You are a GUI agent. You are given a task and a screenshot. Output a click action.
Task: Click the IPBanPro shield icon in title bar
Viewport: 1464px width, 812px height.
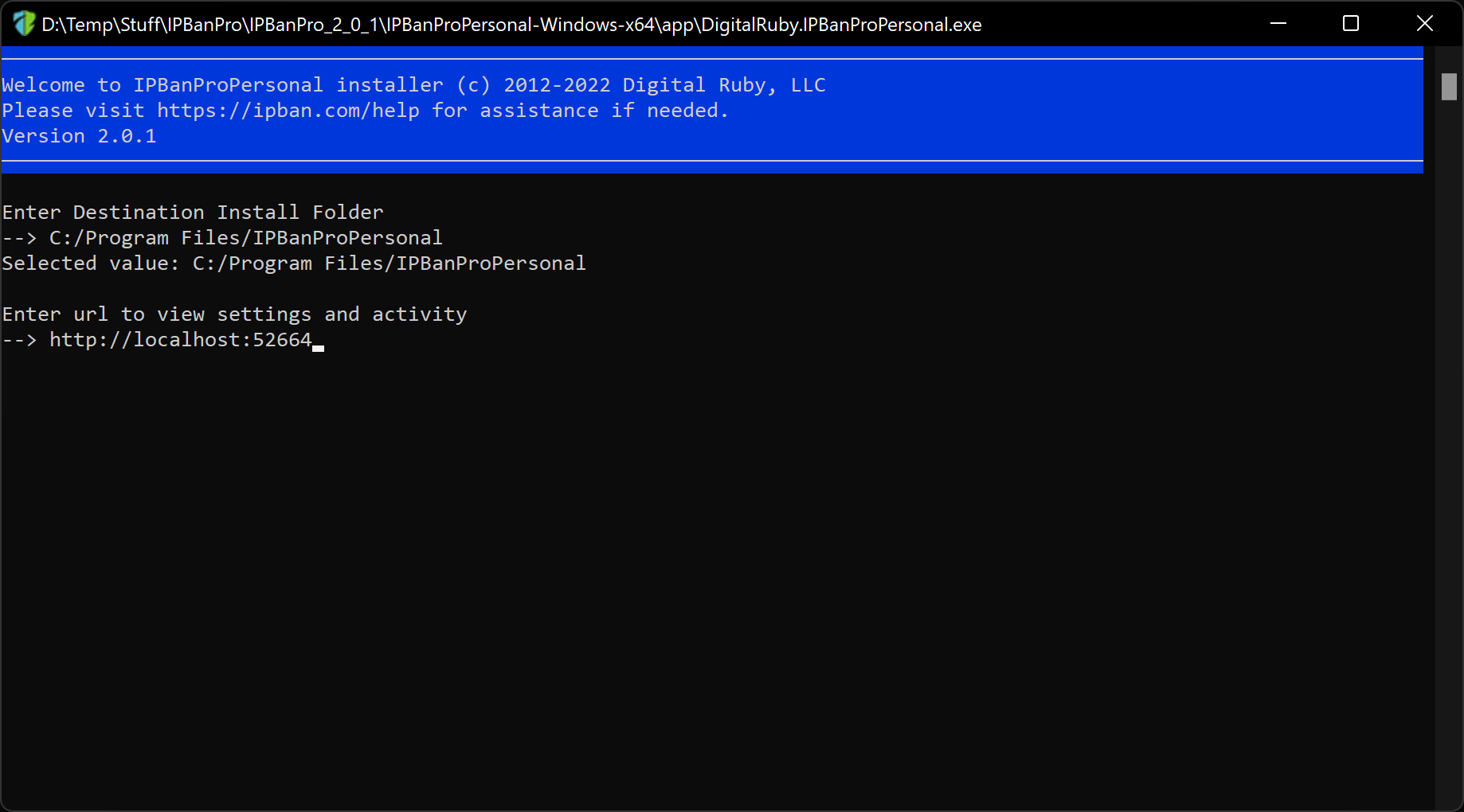[x=24, y=24]
